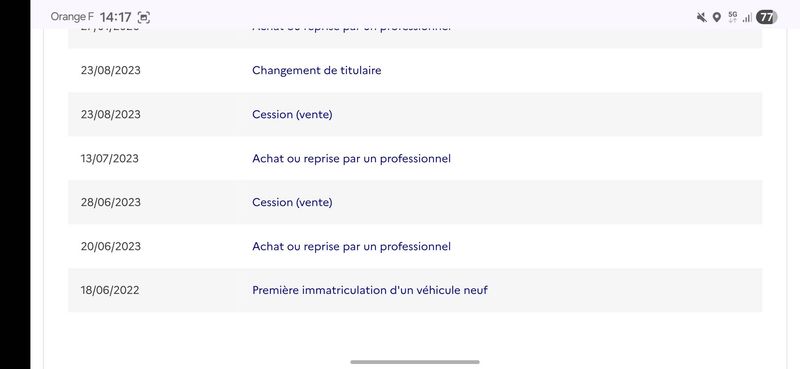Select the 23/08/2023 date in Changement row
The image size is (800, 369).
coord(110,70)
